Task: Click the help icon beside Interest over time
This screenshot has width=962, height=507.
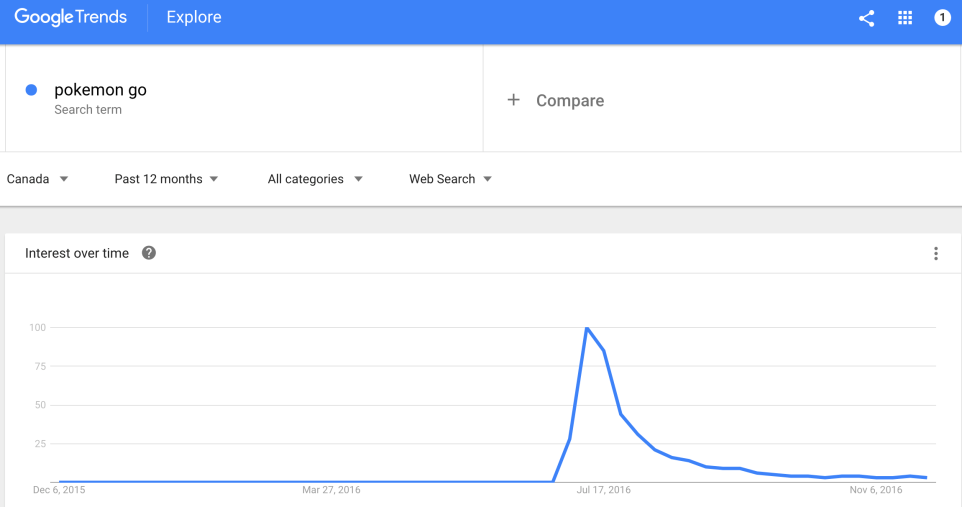Action: click(x=149, y=253)
